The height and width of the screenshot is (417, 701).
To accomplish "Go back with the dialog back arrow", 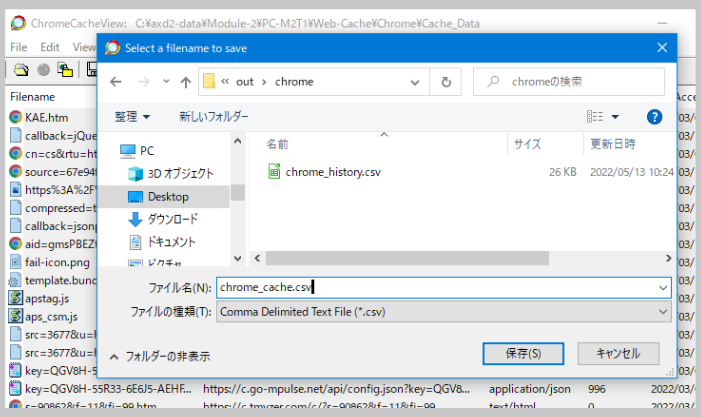I will (x=116, y=82).
